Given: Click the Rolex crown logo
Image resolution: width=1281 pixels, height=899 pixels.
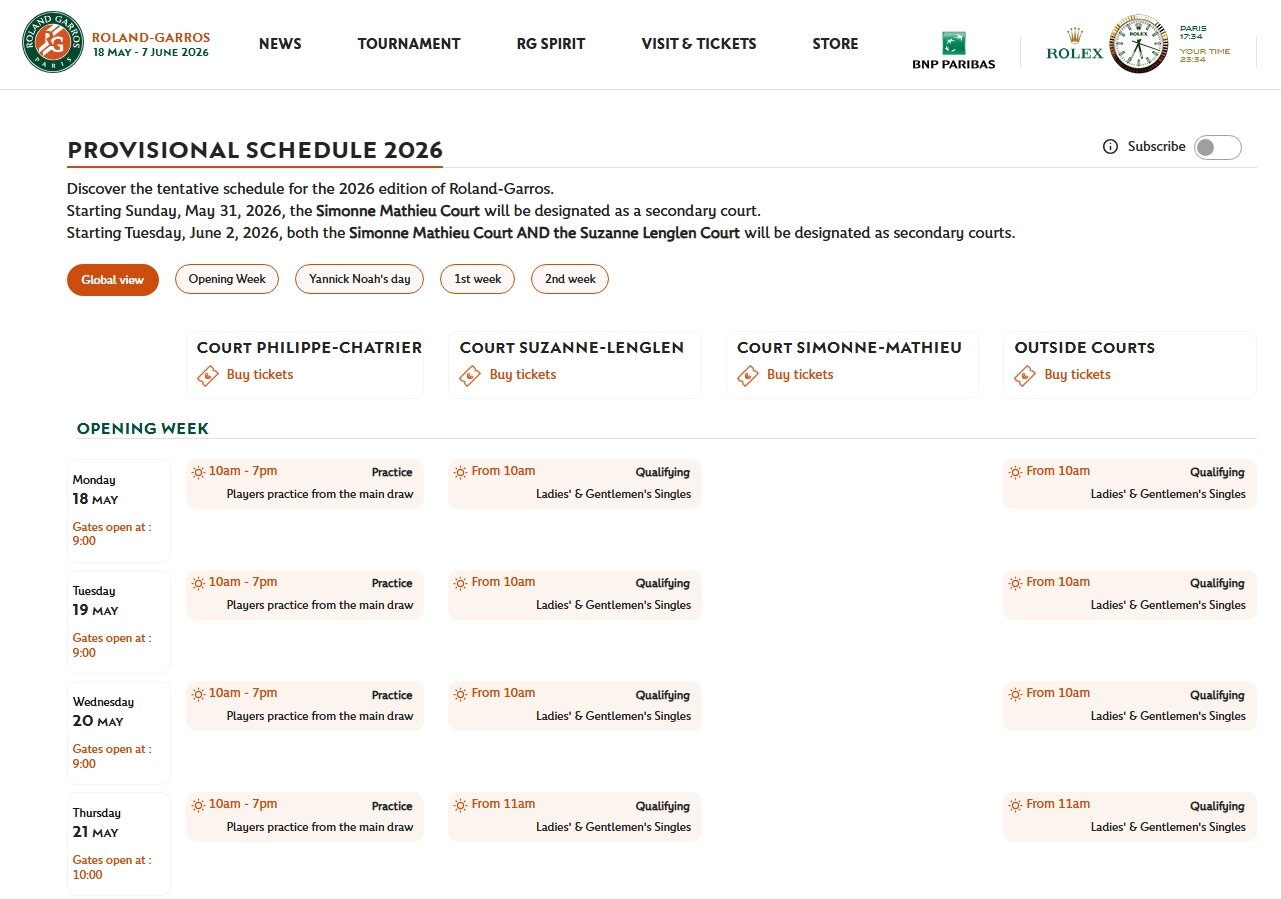Looking at the screenshot, I should pyautogui.click(x=1074, y=45).
